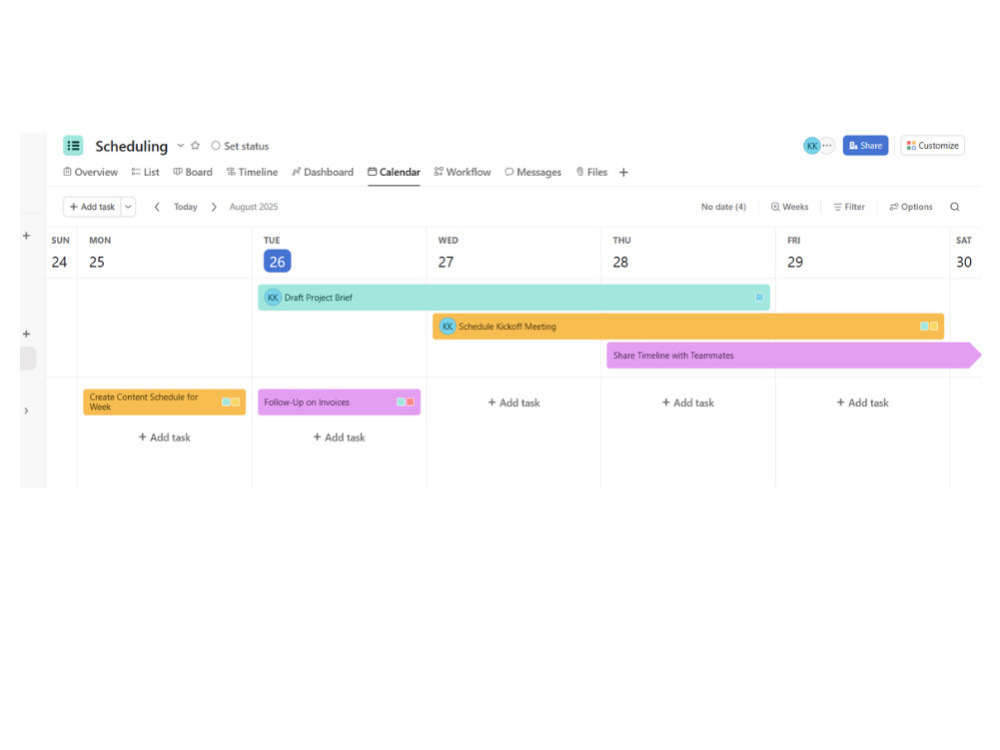Viewport: 1000px width, 750px height.
Task: Add task under Friday column
Action: coord(862,403)
